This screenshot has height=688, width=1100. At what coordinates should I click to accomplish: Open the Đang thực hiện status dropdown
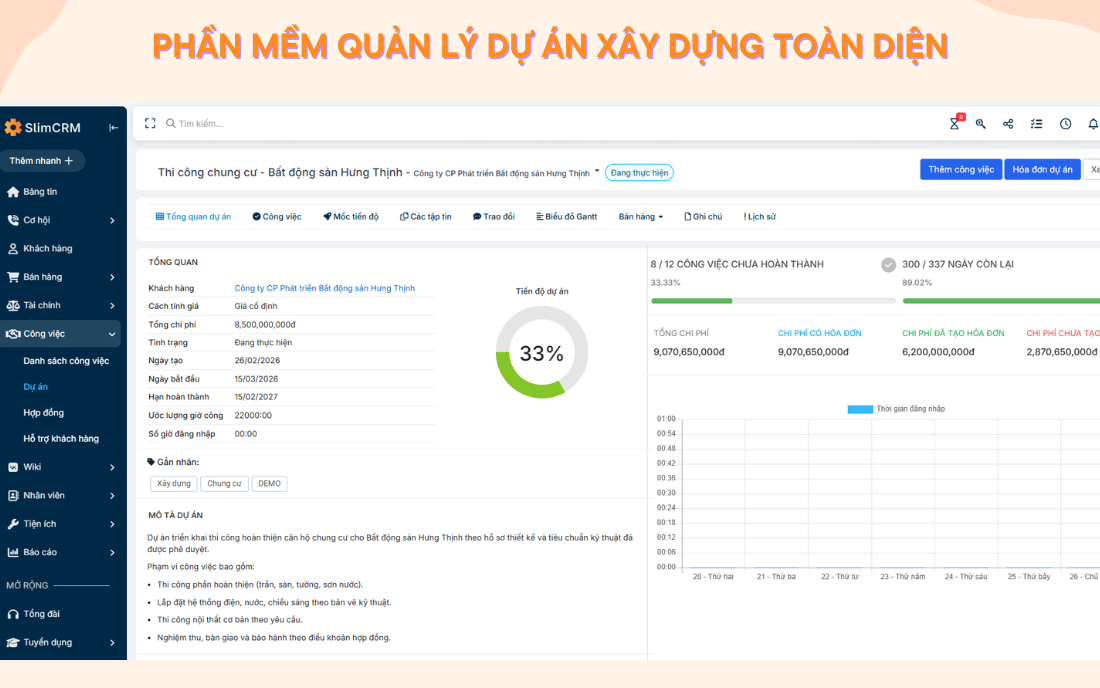638,172
